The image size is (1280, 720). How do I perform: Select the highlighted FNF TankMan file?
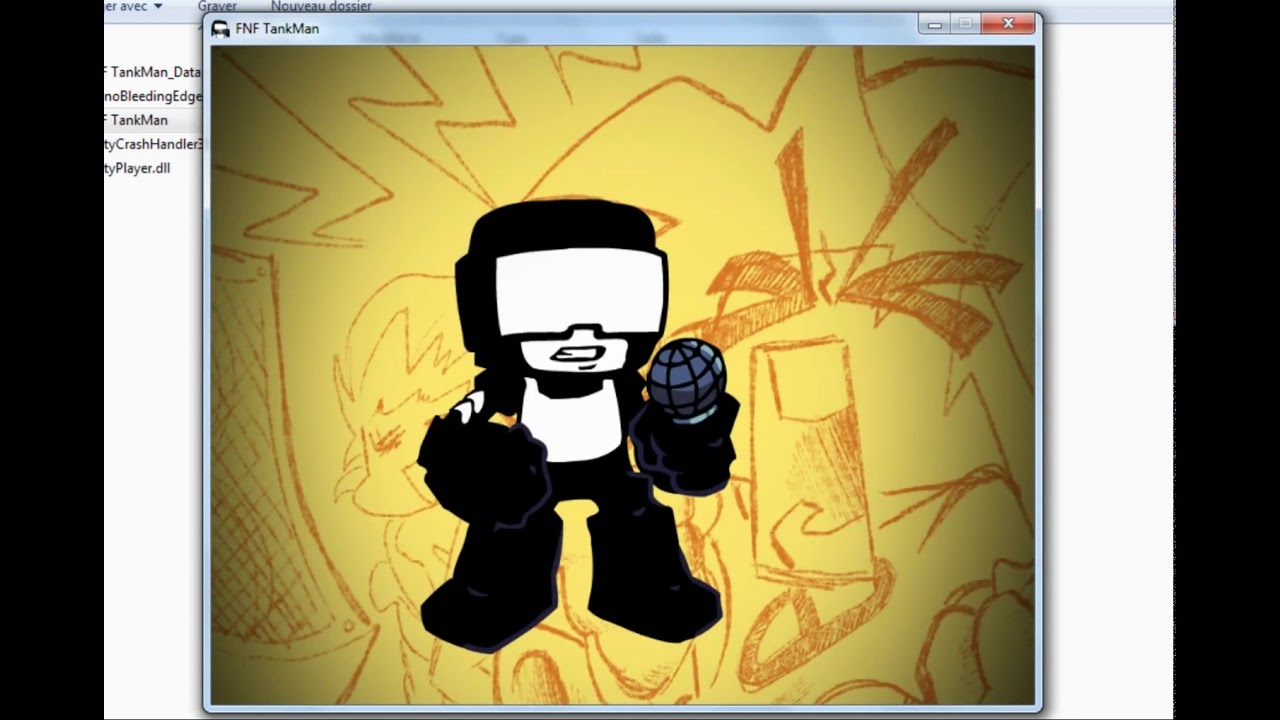[139, 120]
